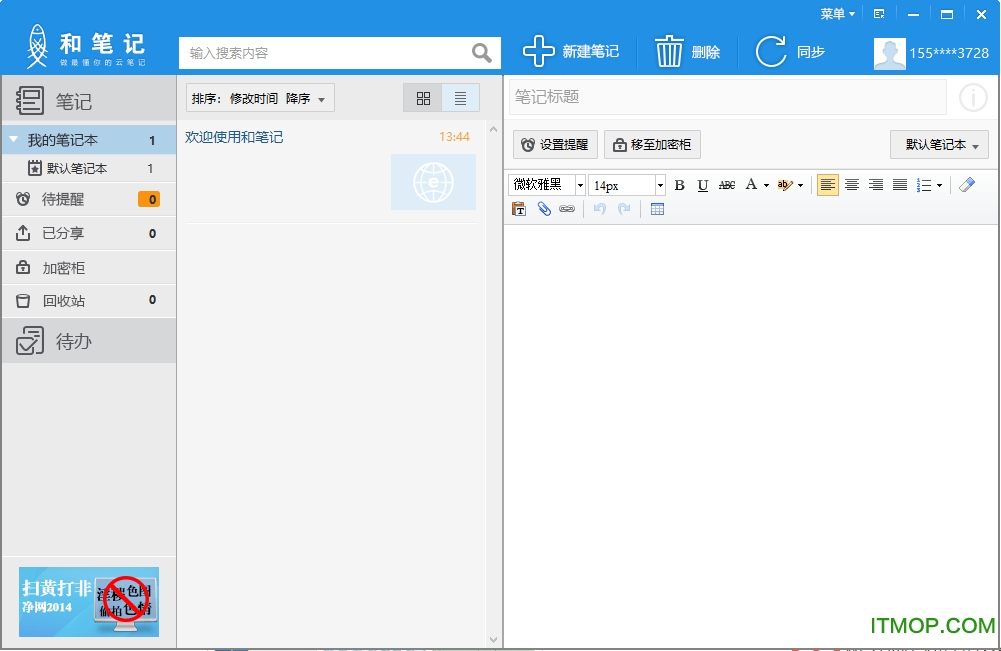Image resolution: width=1001 pixels, height=651 pixels.
Task: Open the 默认笔记本 notebook selector in editor
Action: (939, 145)
